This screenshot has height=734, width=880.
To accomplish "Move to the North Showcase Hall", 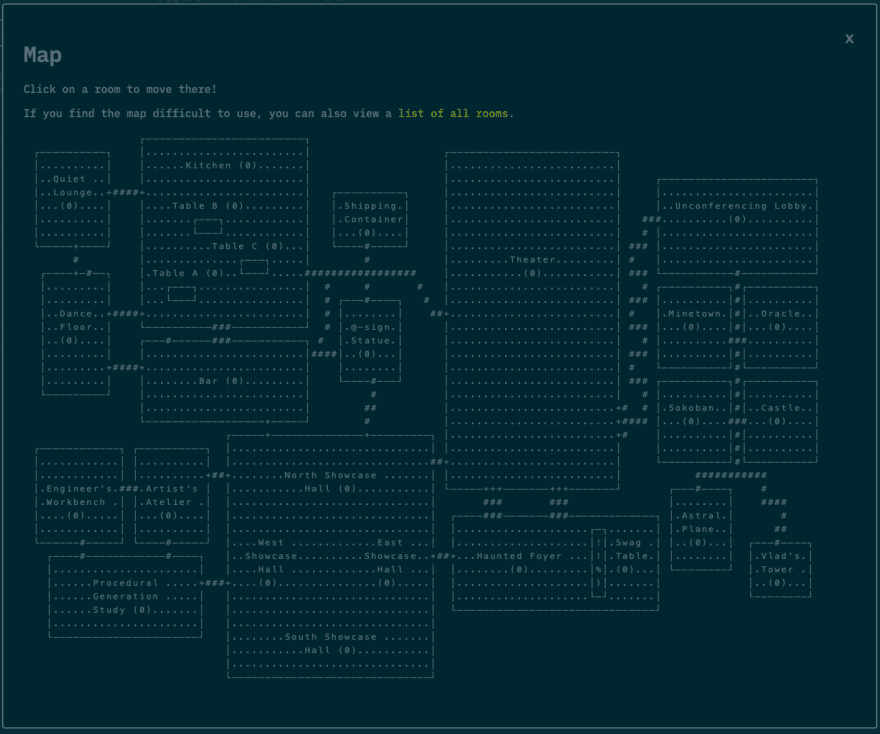I will tap(330, 482).
